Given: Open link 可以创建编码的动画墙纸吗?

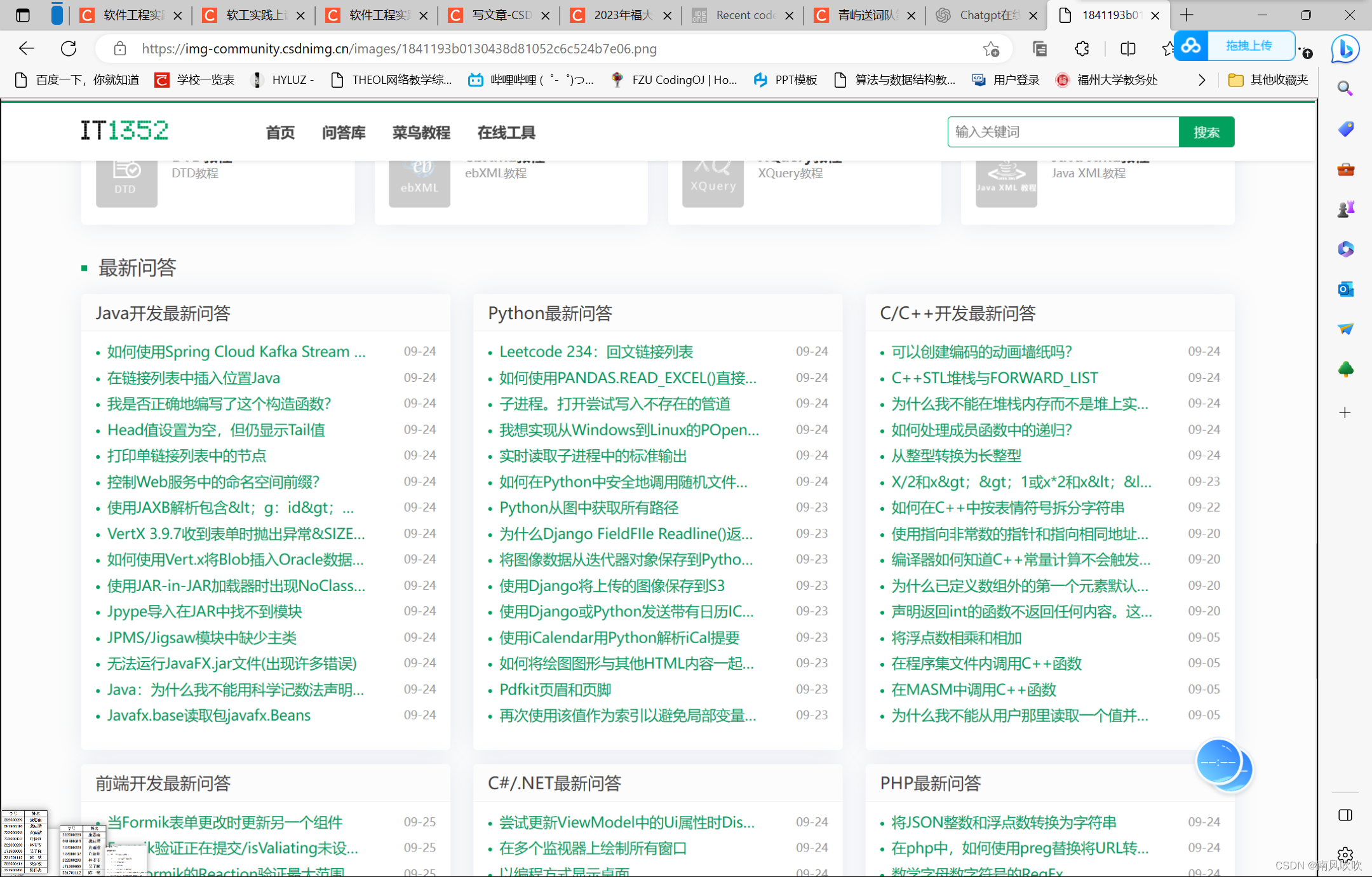Looking at the screenshot, I should click(x=981, y=351).
